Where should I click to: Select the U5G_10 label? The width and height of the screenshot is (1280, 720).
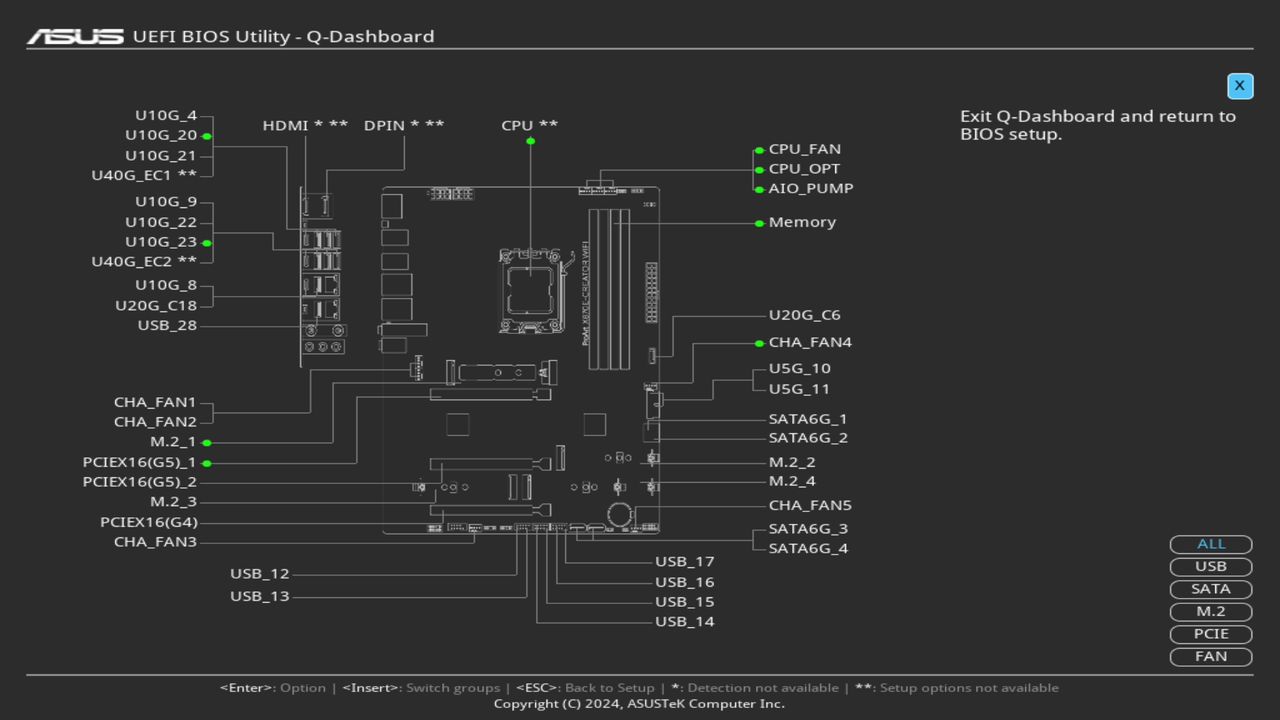[799, 369]
